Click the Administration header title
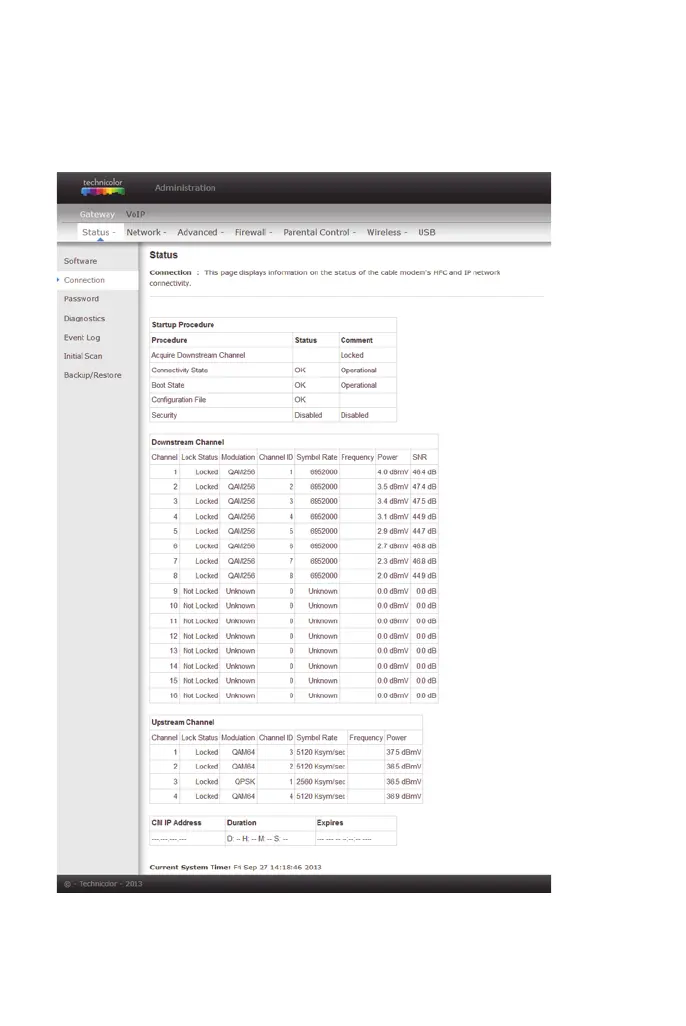Image resolution: width=686 pixels, height=1026 pixels. click(185, 188)
